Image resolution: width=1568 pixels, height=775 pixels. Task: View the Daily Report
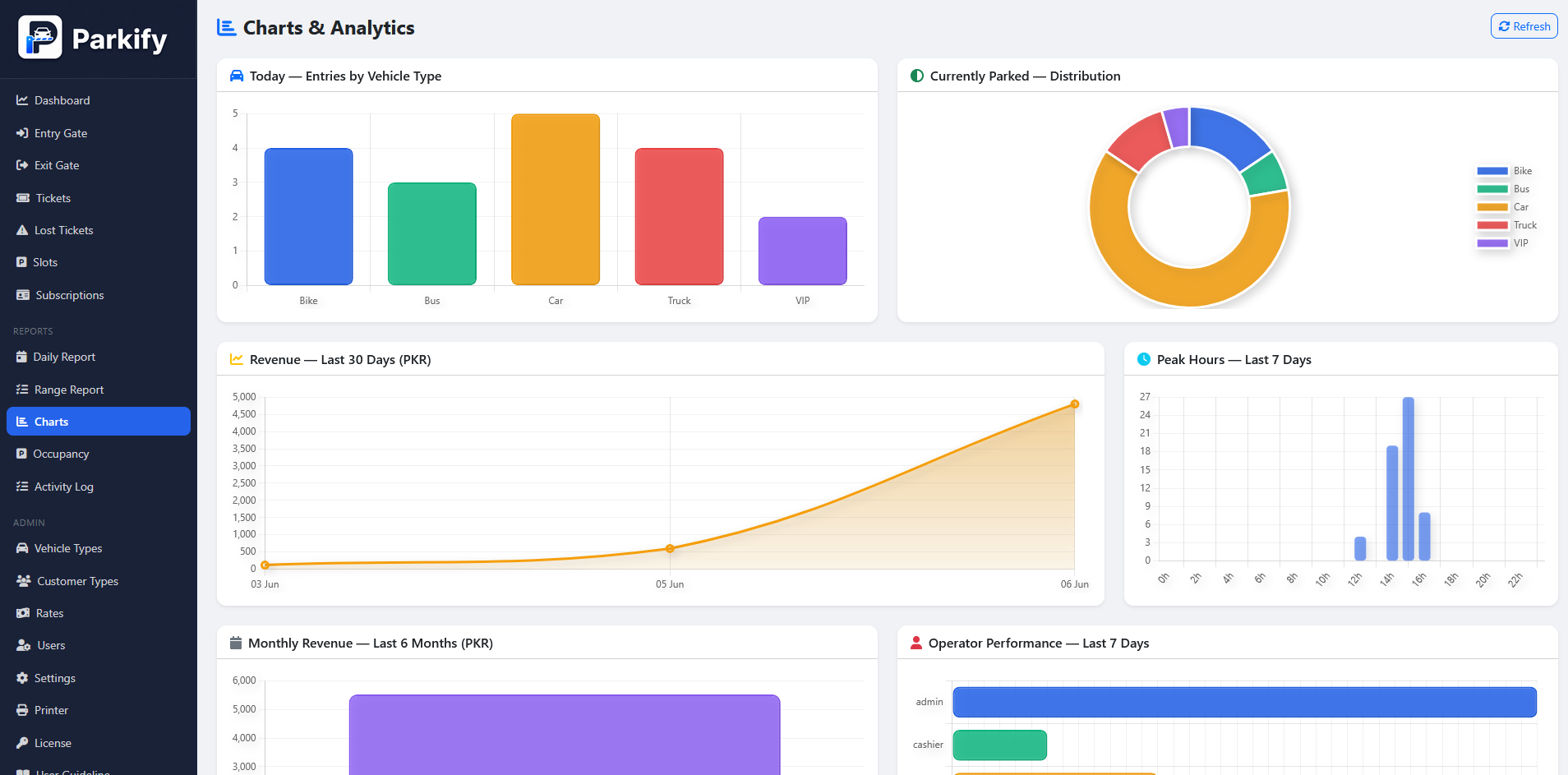pyautogui.click(x=99, y=357)
